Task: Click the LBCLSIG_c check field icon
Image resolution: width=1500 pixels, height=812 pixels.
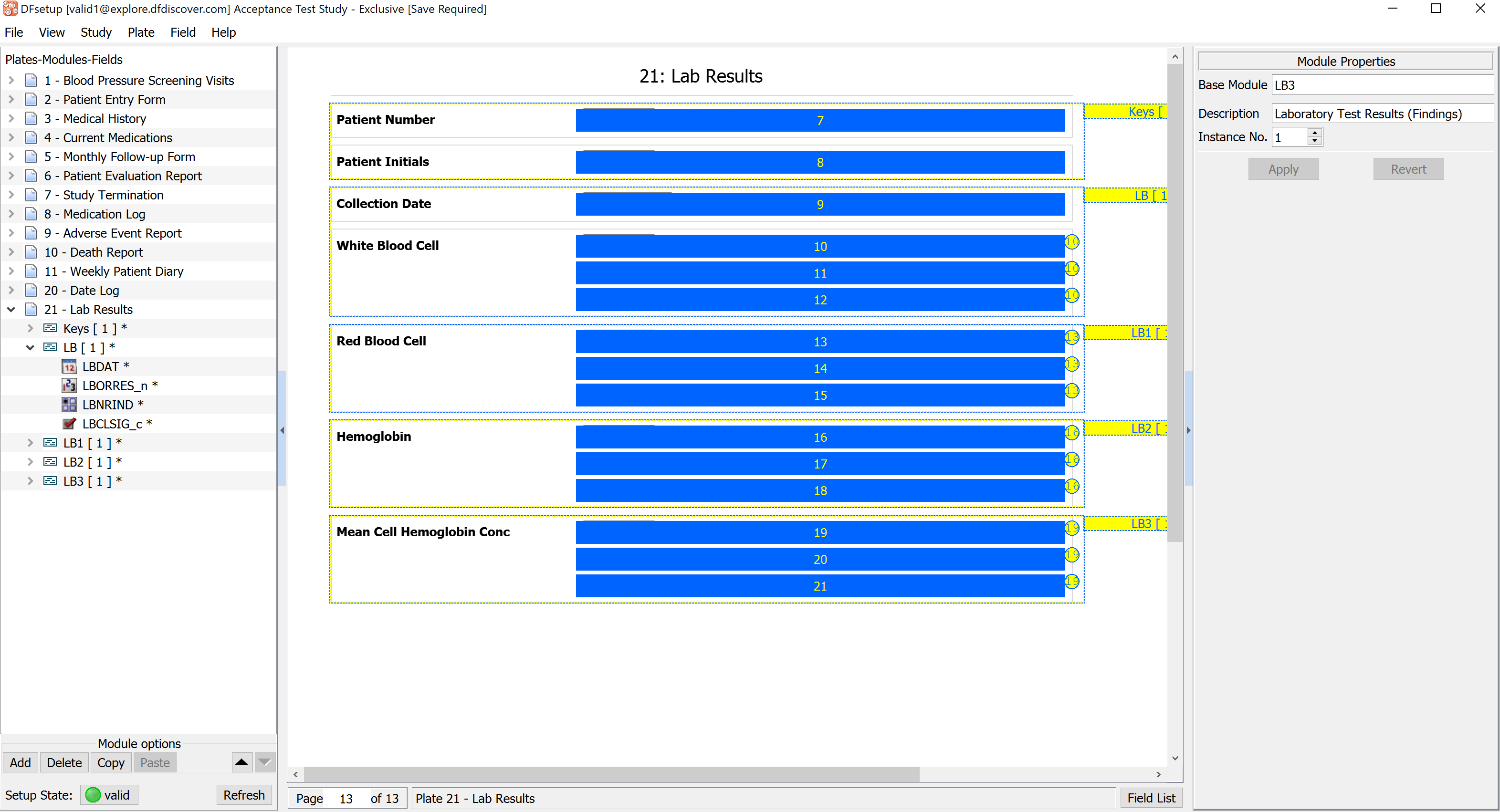Action: [x=69, y=424]
